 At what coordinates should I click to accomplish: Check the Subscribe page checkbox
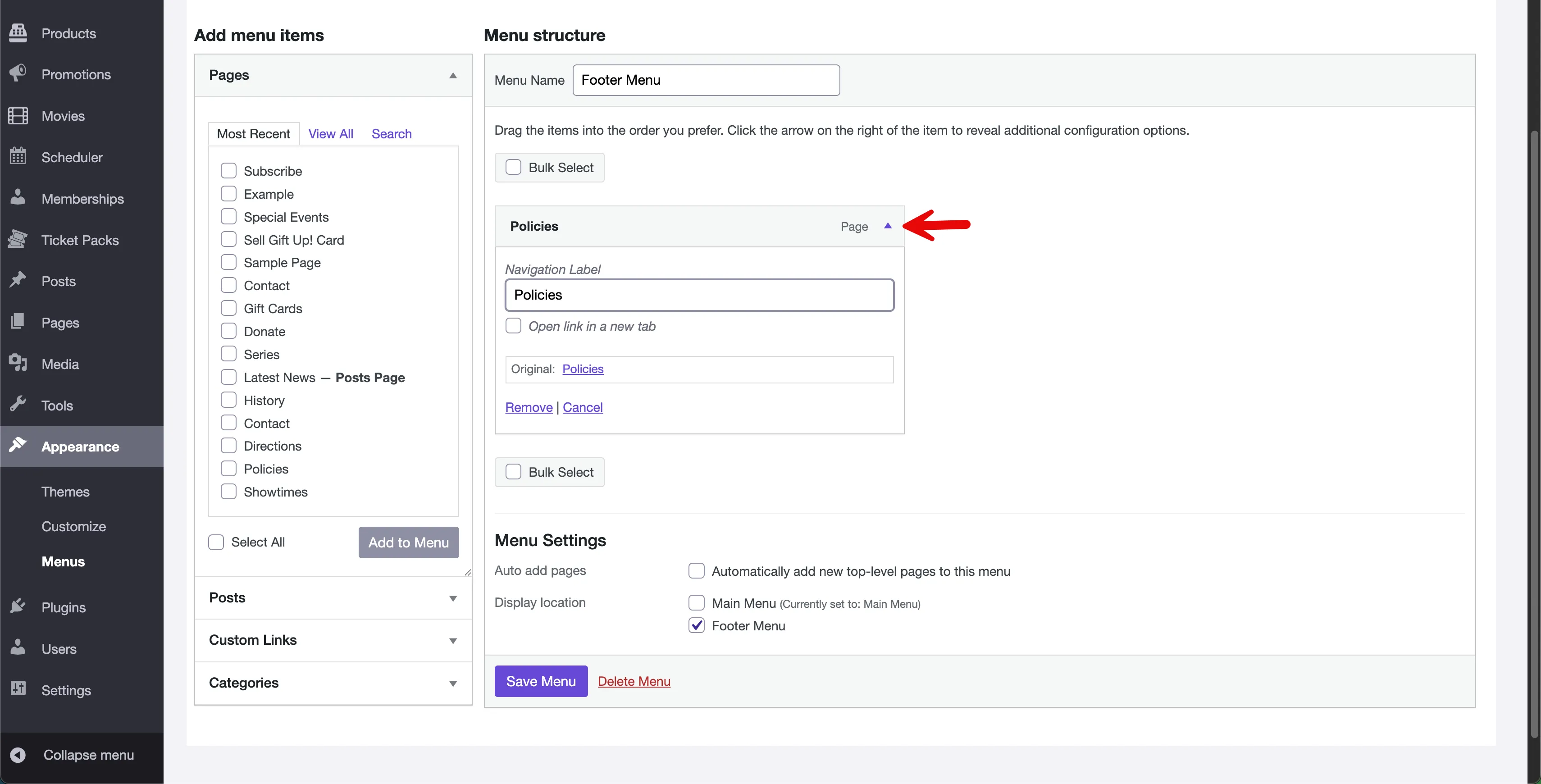(x=228, y=171)
